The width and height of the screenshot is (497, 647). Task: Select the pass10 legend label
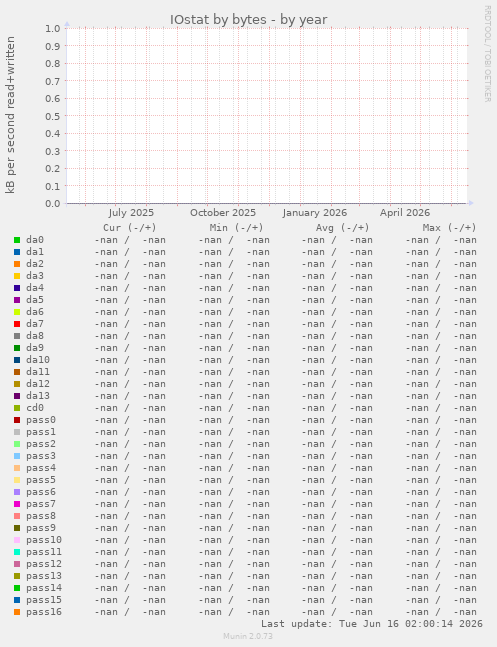(x=44, y=540)
